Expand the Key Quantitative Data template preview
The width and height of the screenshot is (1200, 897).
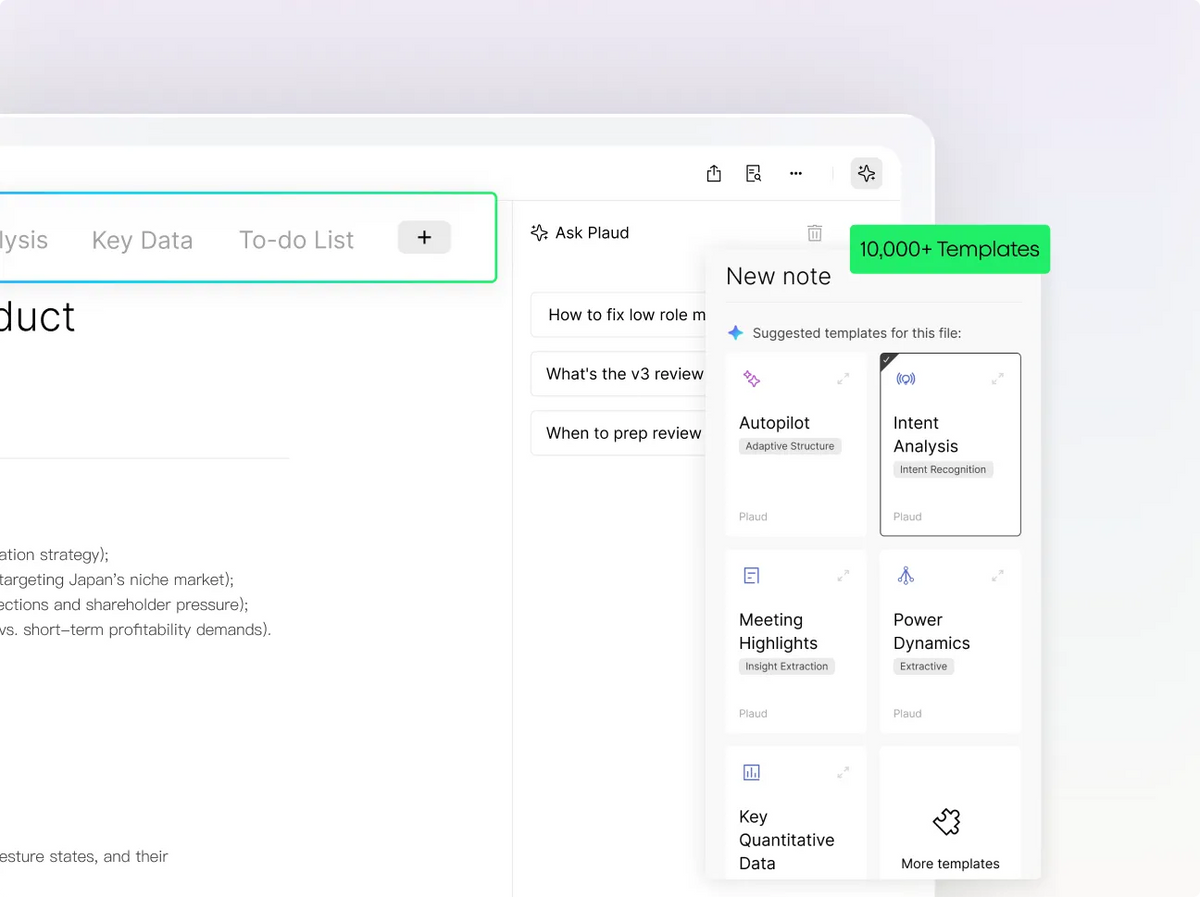click(x=843, y=772)
